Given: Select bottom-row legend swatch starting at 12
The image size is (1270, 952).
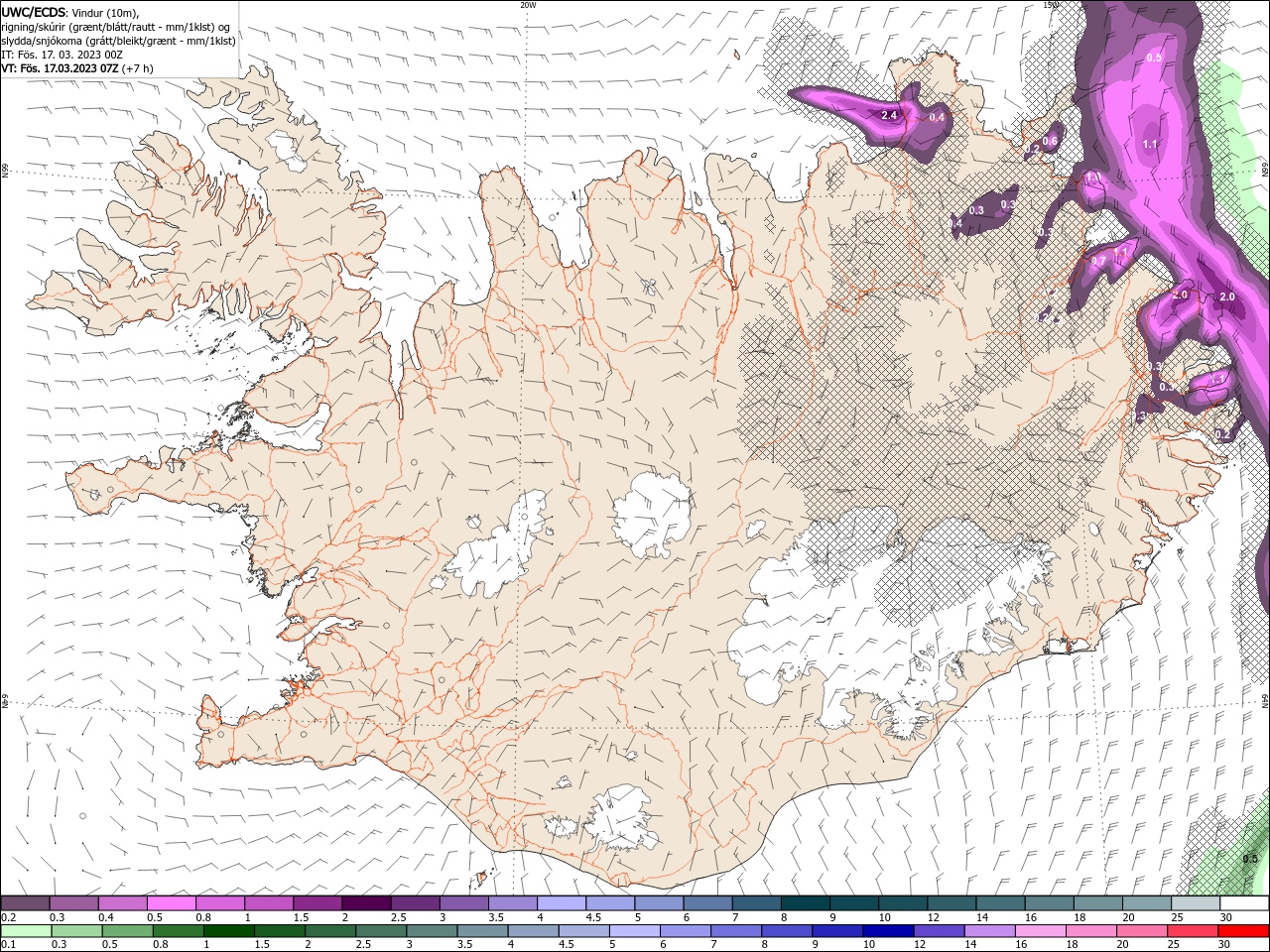Looking at the screenshot, I should click(x=940, y=931).
